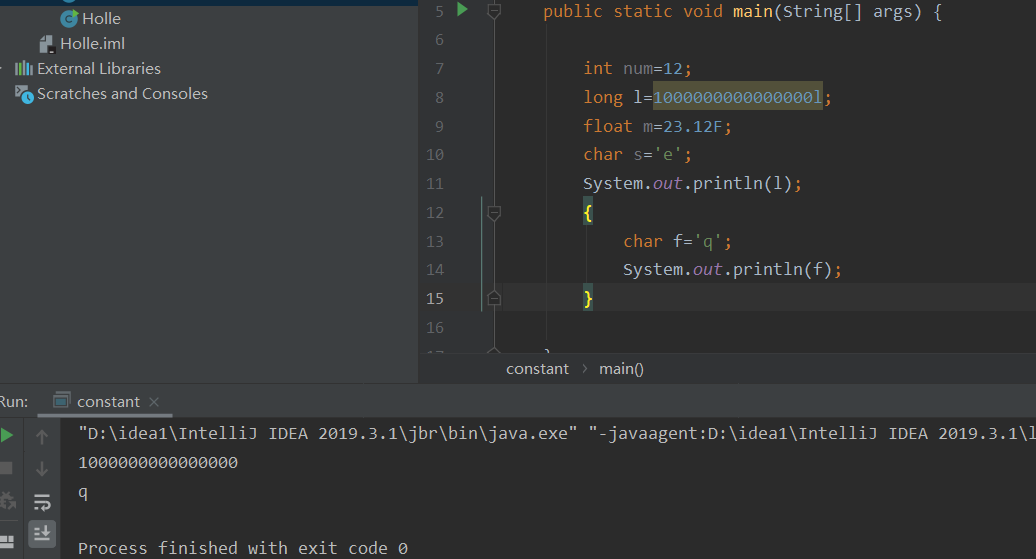Screen dimensions: 1036x559
Task: Click the Up the Stack Trace arrow
Action: coord(42,437)
